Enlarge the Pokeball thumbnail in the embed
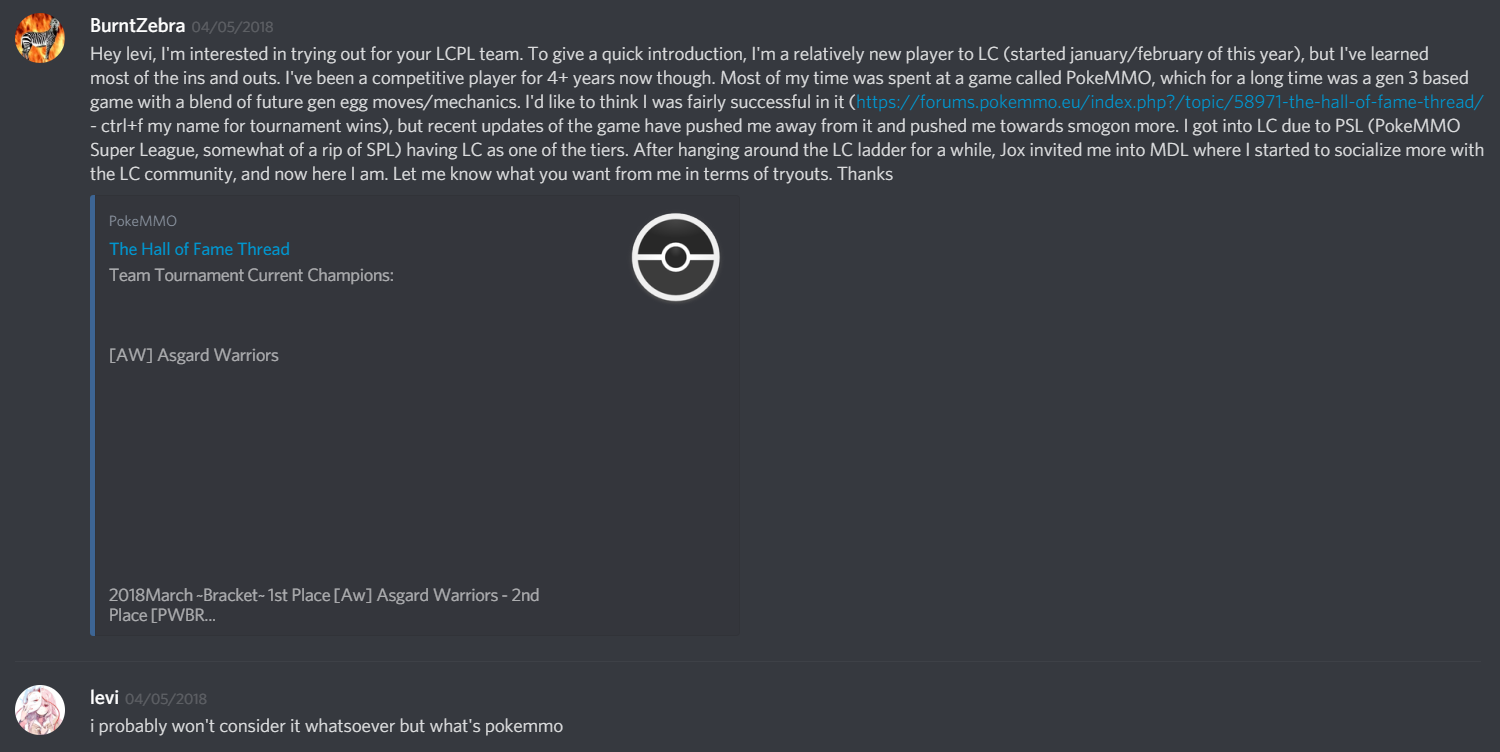This screenshot has height=752, width=1500. 676,258
